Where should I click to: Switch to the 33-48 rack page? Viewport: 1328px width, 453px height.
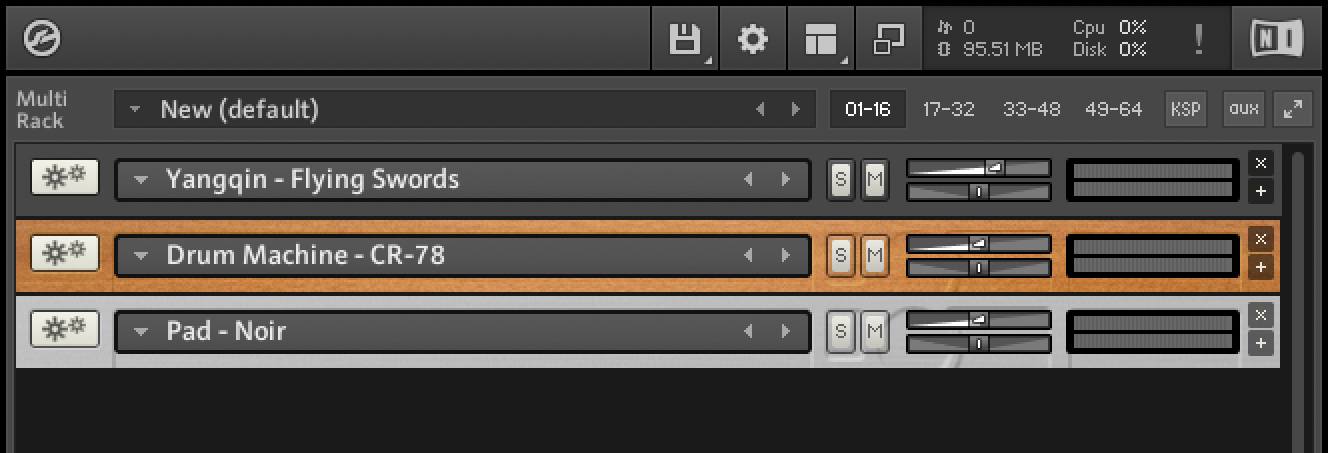click(x=1031, y=109)
